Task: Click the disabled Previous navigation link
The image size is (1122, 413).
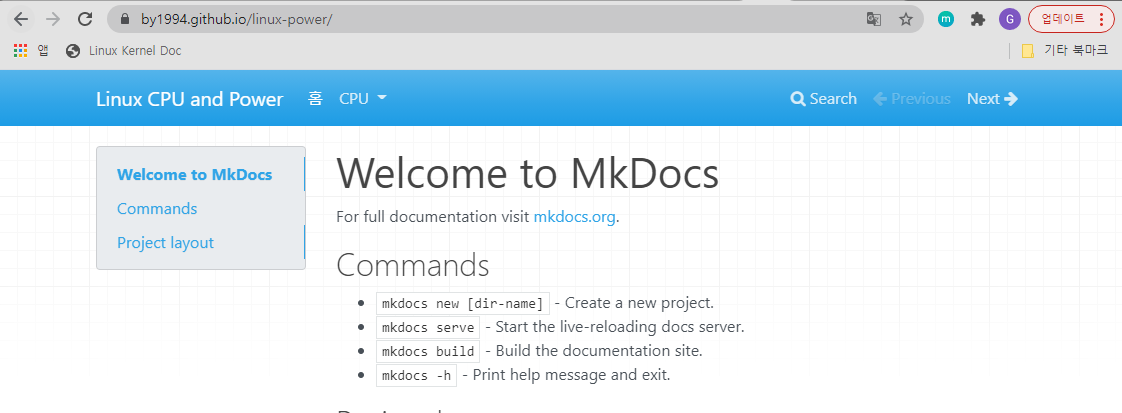Action: click(x=912, y=99)
